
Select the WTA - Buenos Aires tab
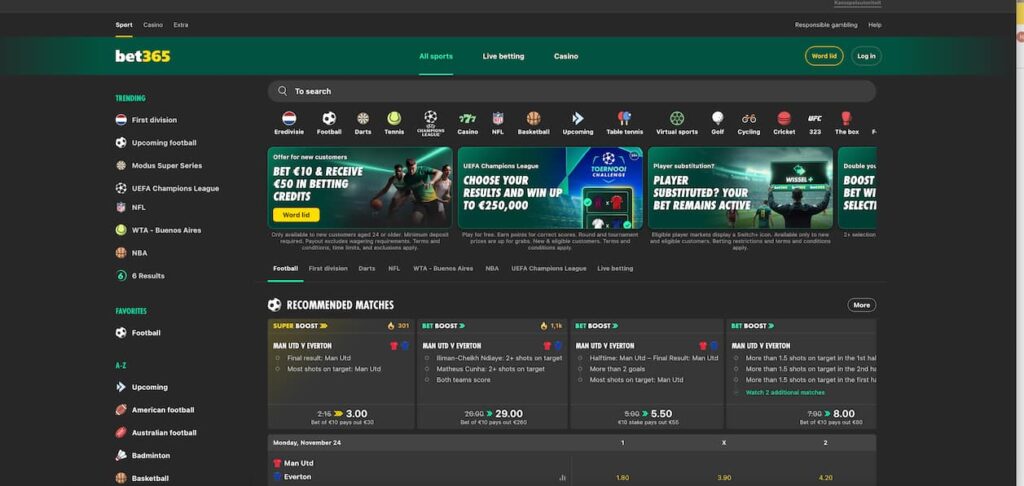(x=443, y=268)
